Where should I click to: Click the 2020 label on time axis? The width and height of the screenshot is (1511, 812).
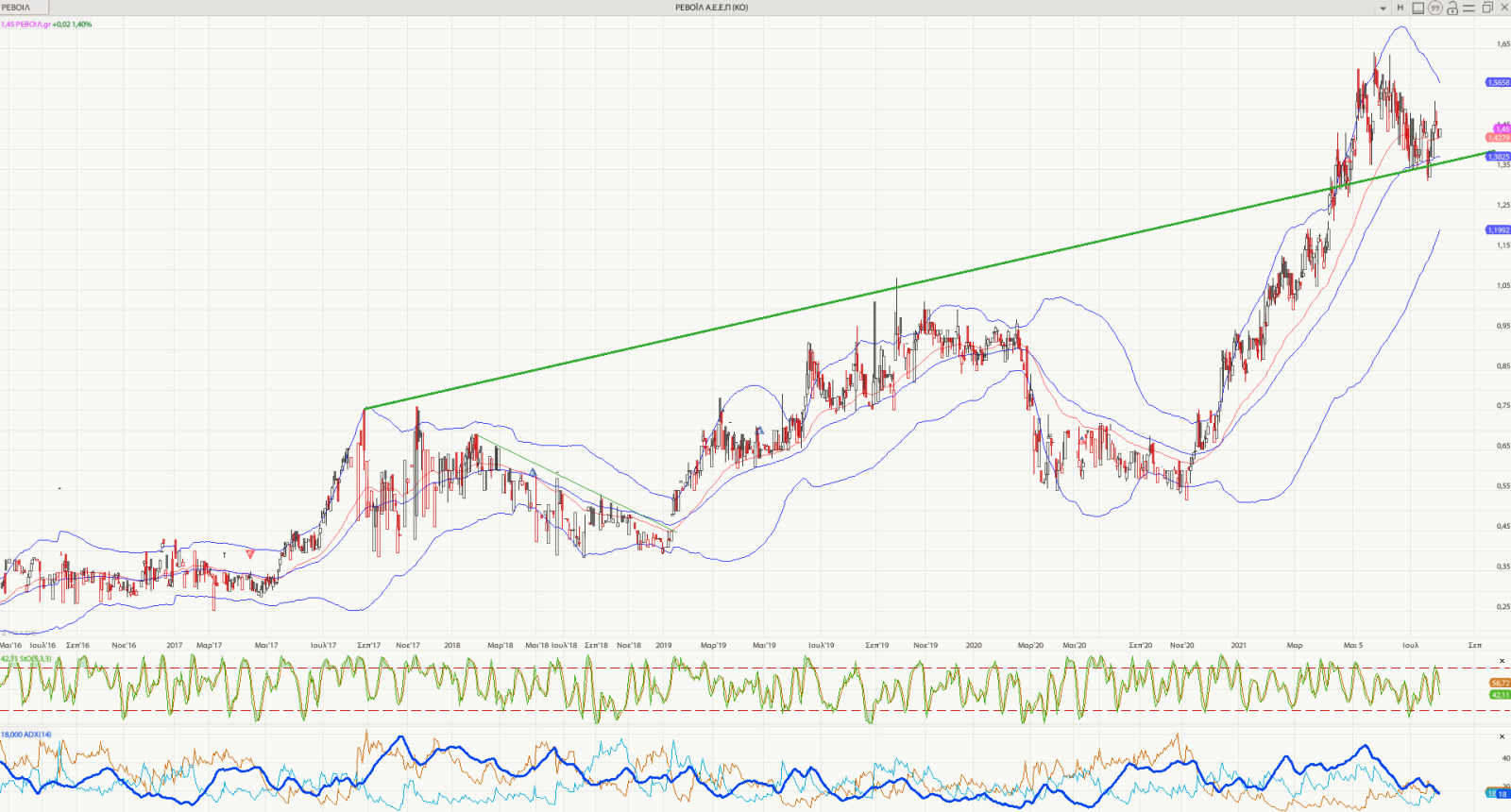(x=974, y=646)
